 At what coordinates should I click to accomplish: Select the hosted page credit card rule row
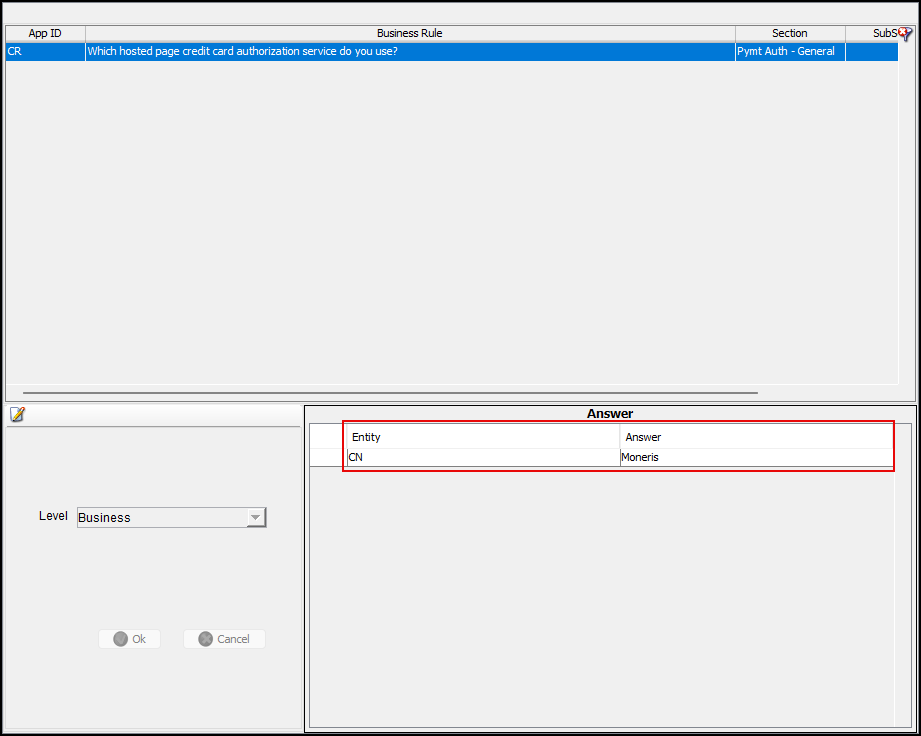[410, 51]
